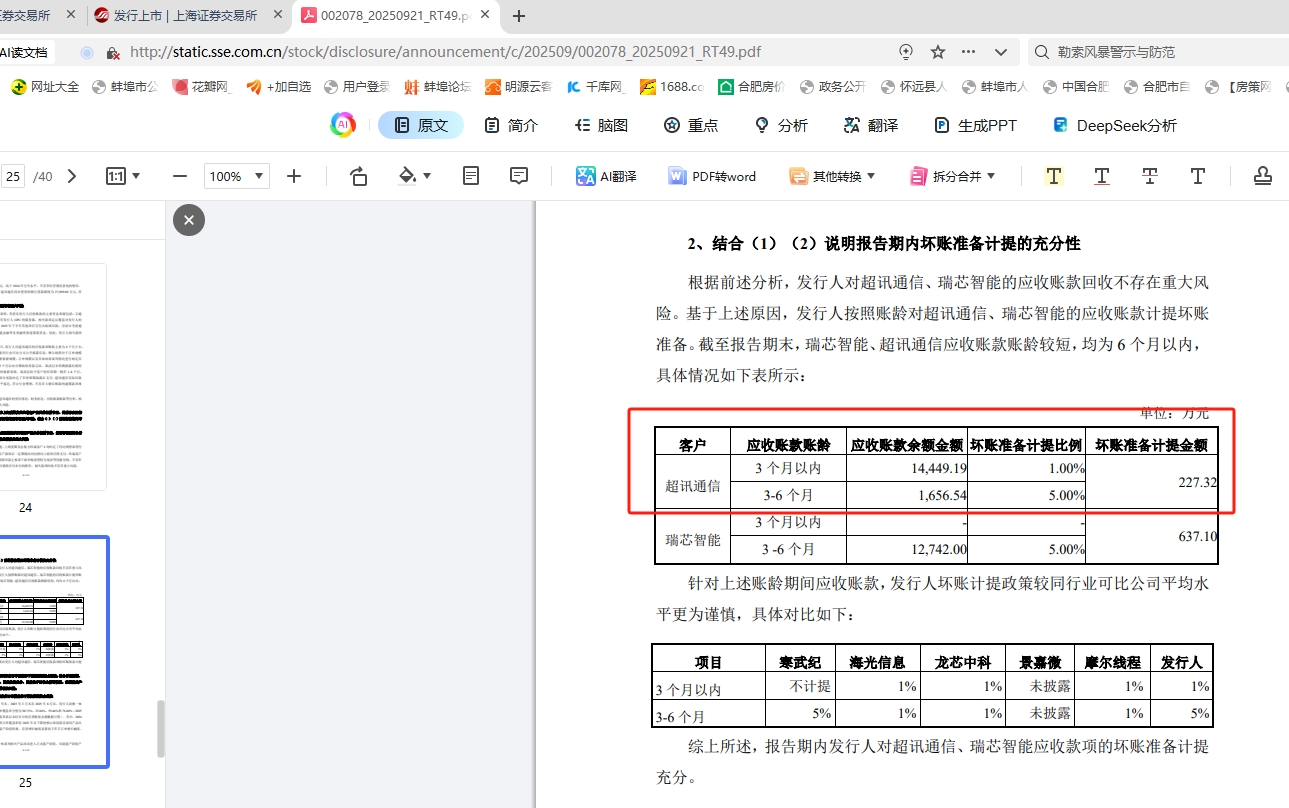Image resolution: width=1289 pixels, height=808 pixels.
Task: Click the 637.10 table cell
Action: tap(1151, 536)
